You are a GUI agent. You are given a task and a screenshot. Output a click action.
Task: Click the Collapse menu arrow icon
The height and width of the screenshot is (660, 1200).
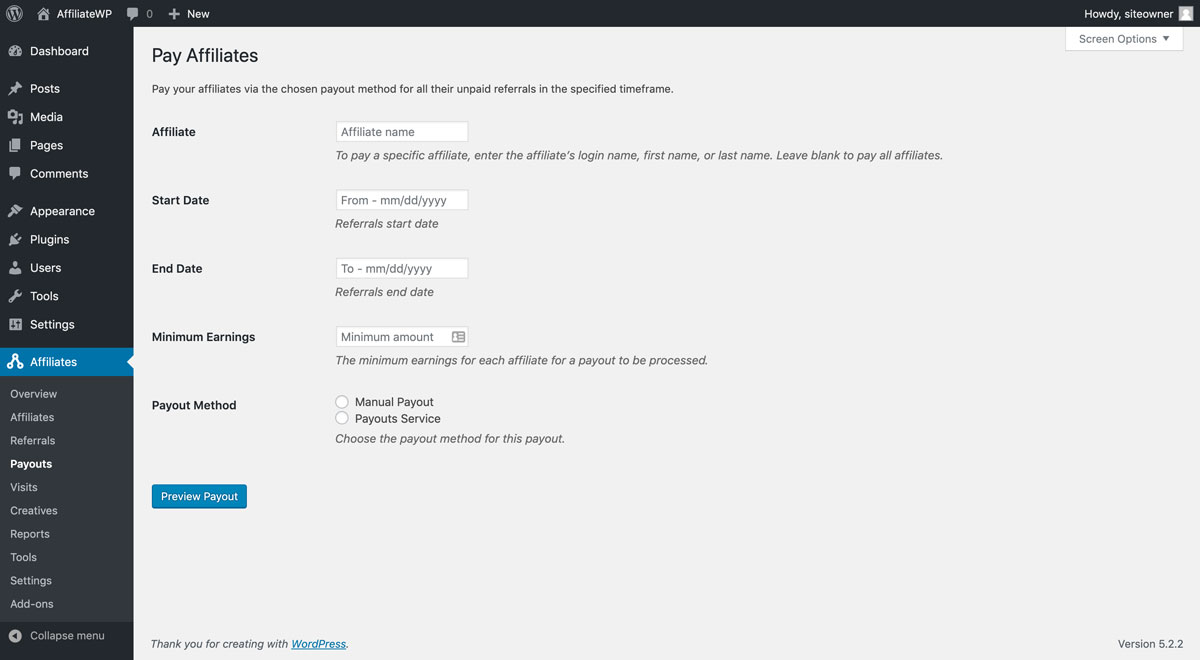[x=15, y=636]
